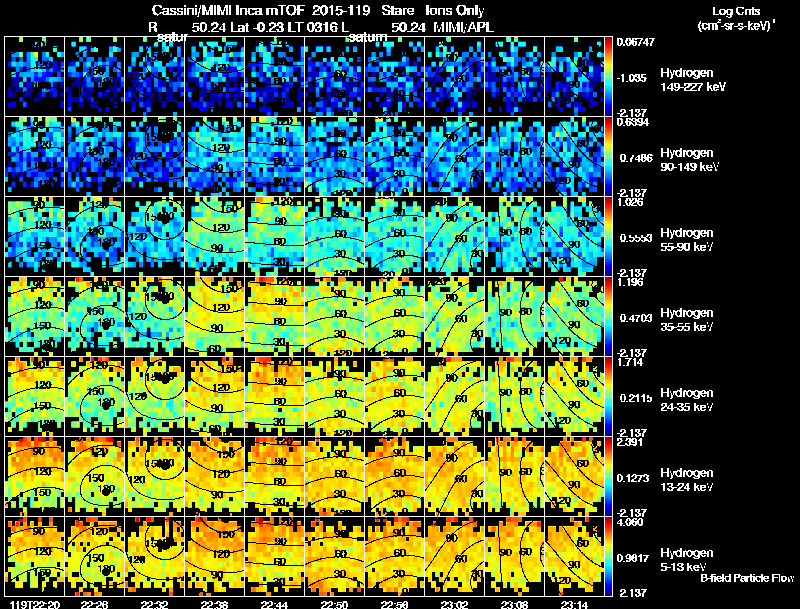Open the 24-35 keV panel at 22:20
Screen dimensions: 800x609
tap(35, 396)
